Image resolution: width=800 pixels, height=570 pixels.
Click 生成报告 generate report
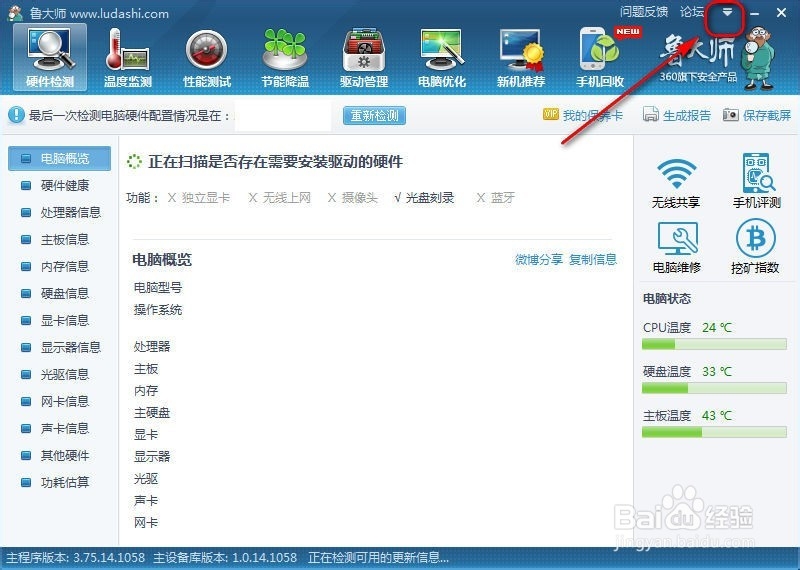pos(677,115)
